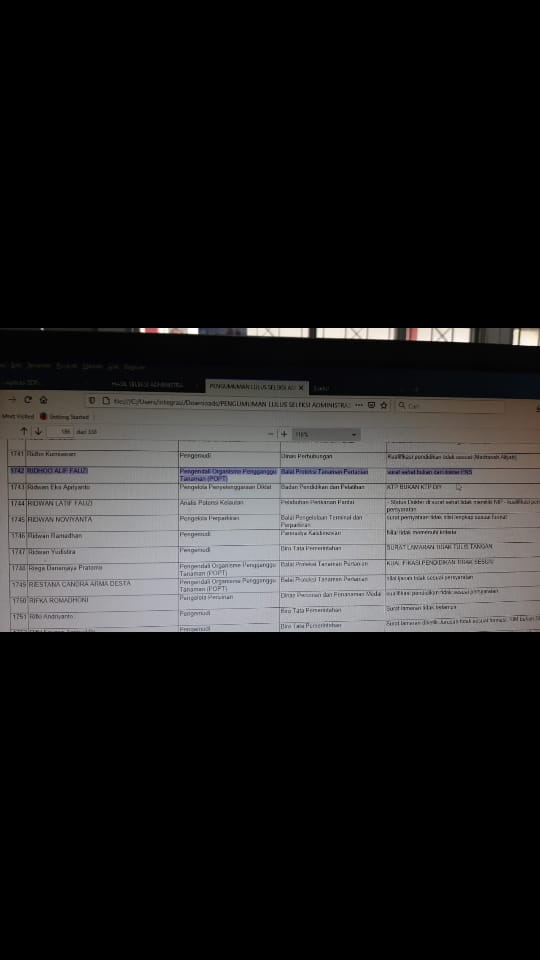Go to previous PDF page with up arrow

[x=24, y=431]
